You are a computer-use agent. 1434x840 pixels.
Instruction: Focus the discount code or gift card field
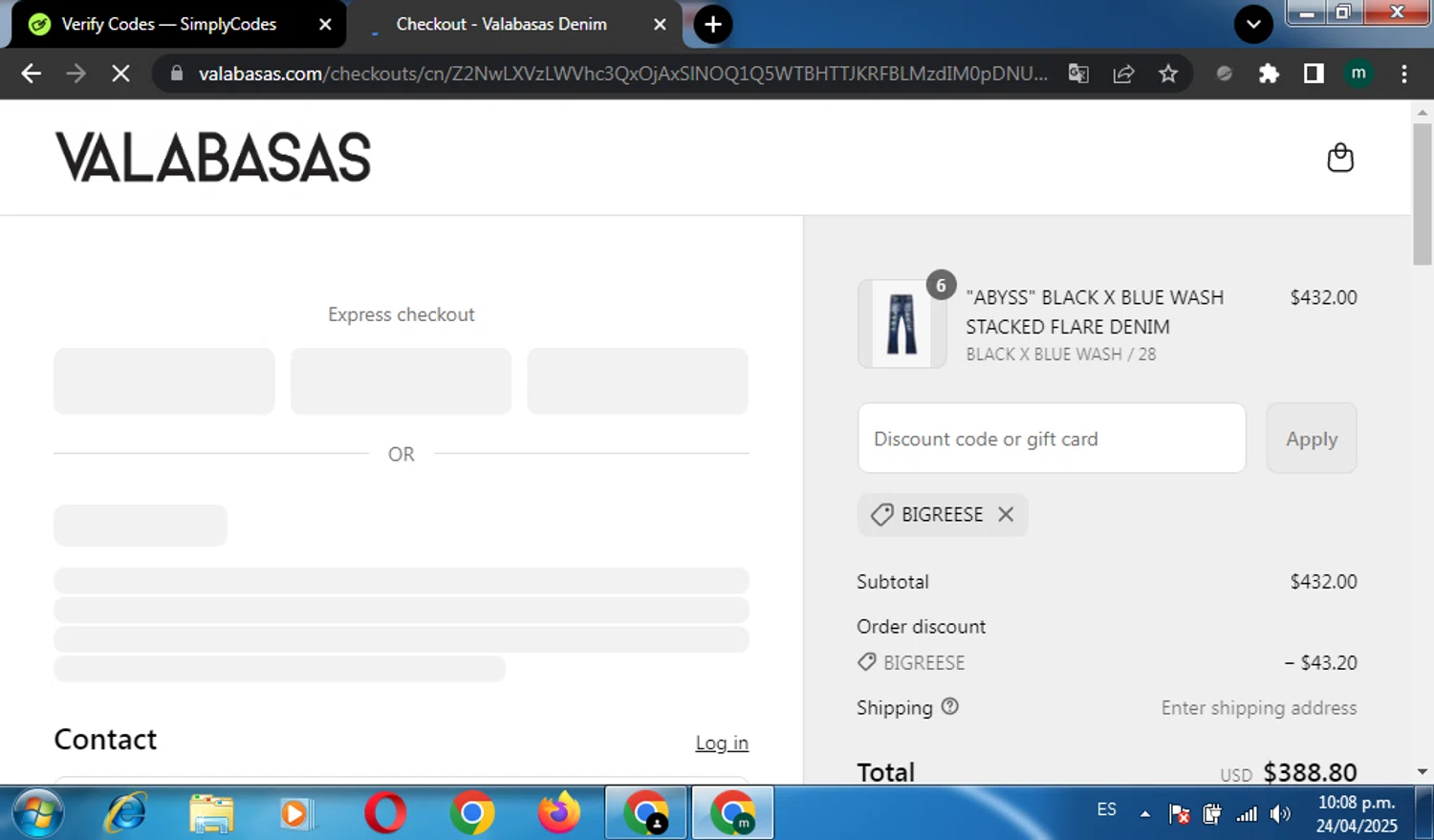[x=1052, y=439]
